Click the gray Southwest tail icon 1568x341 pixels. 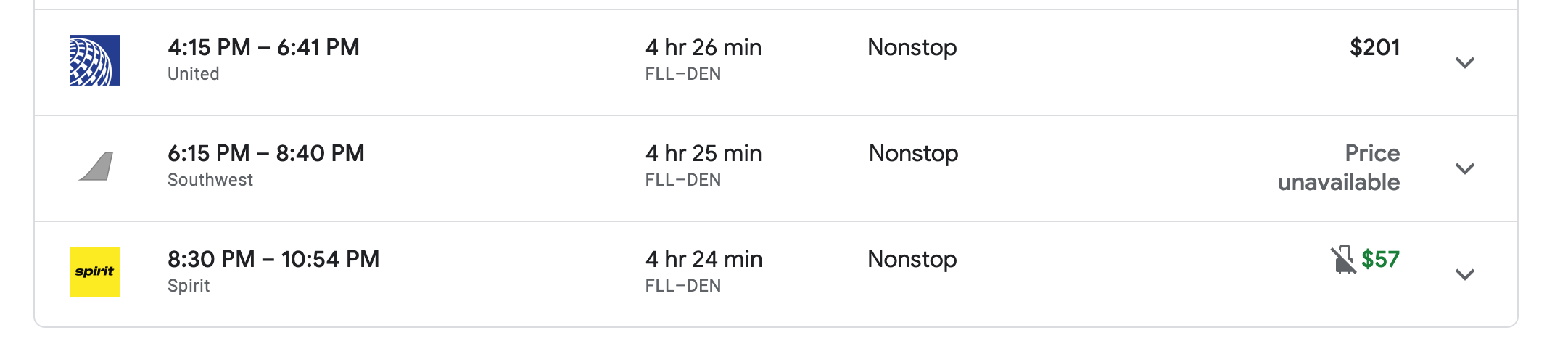coord(96,166)
